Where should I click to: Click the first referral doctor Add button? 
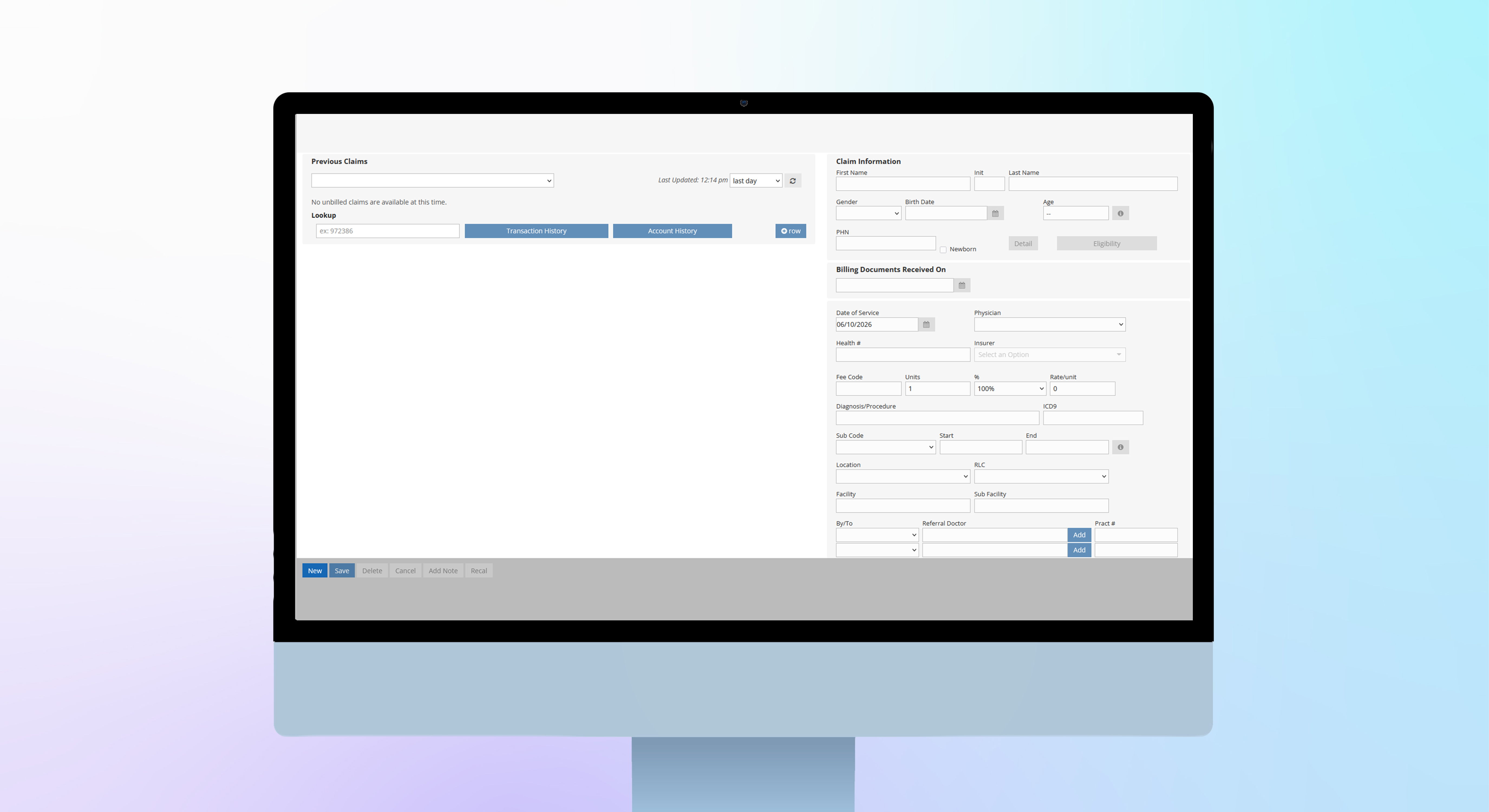click(1079, 535)
